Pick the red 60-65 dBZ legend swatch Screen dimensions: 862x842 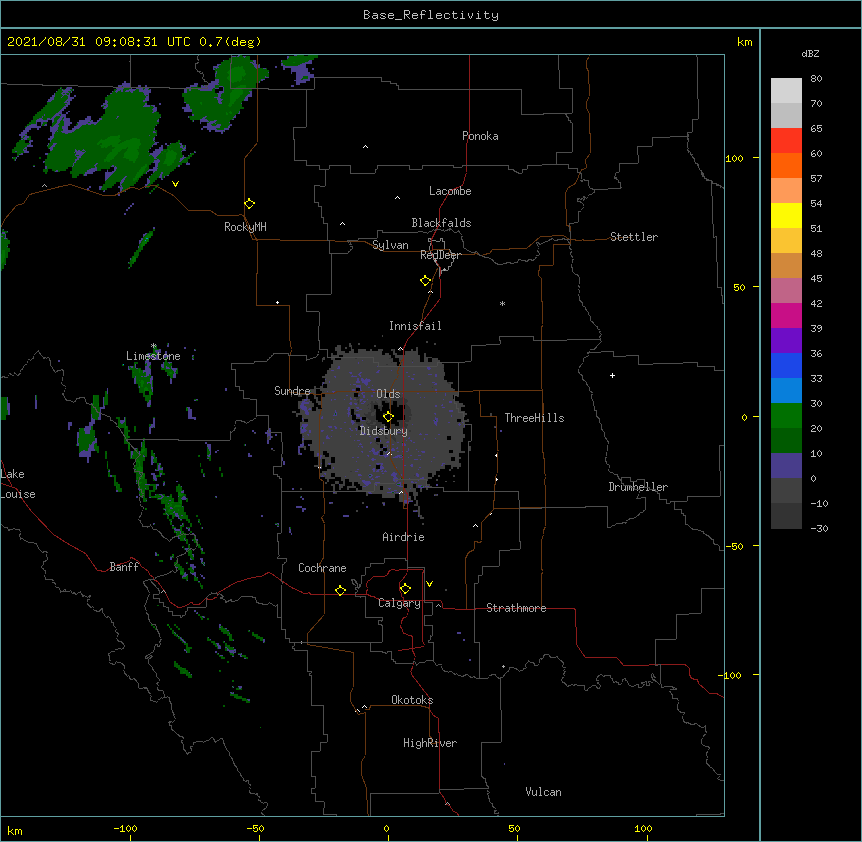[786, 140]
